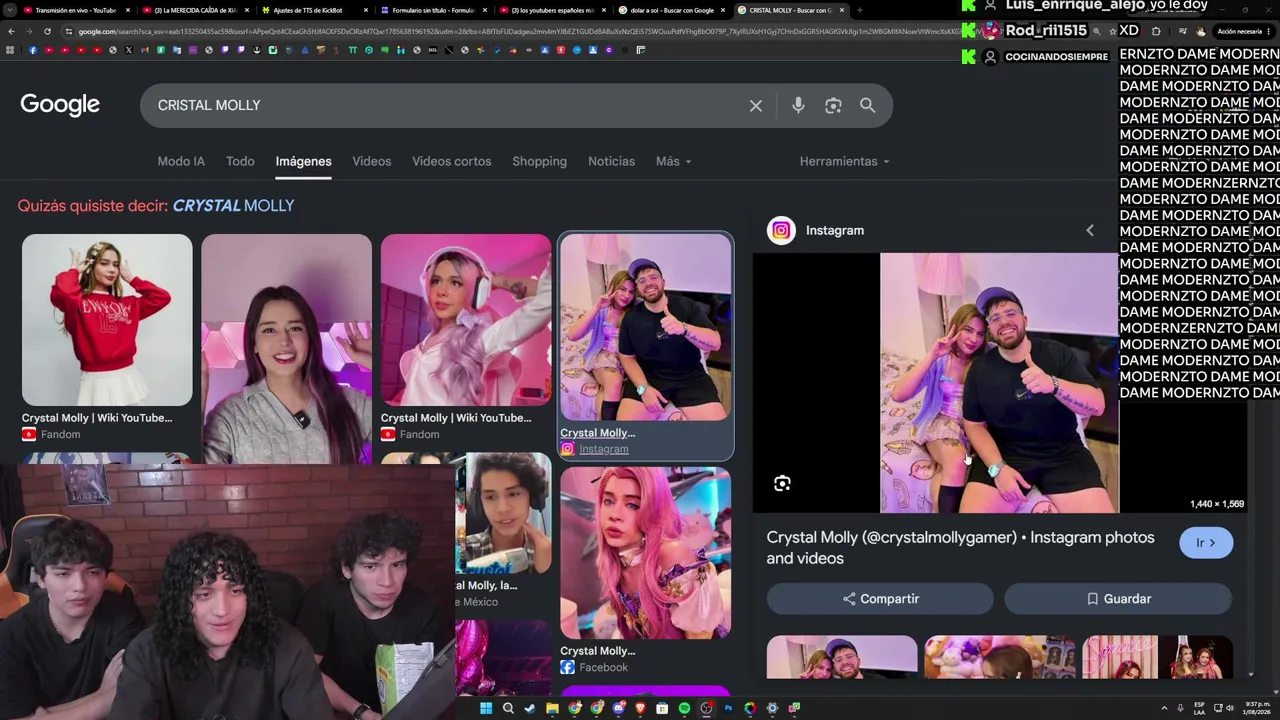Screen dimensions: 1280x720
Task: Open pink hair headphones Wiki thumbnail
Action: (x=466, y=320)
